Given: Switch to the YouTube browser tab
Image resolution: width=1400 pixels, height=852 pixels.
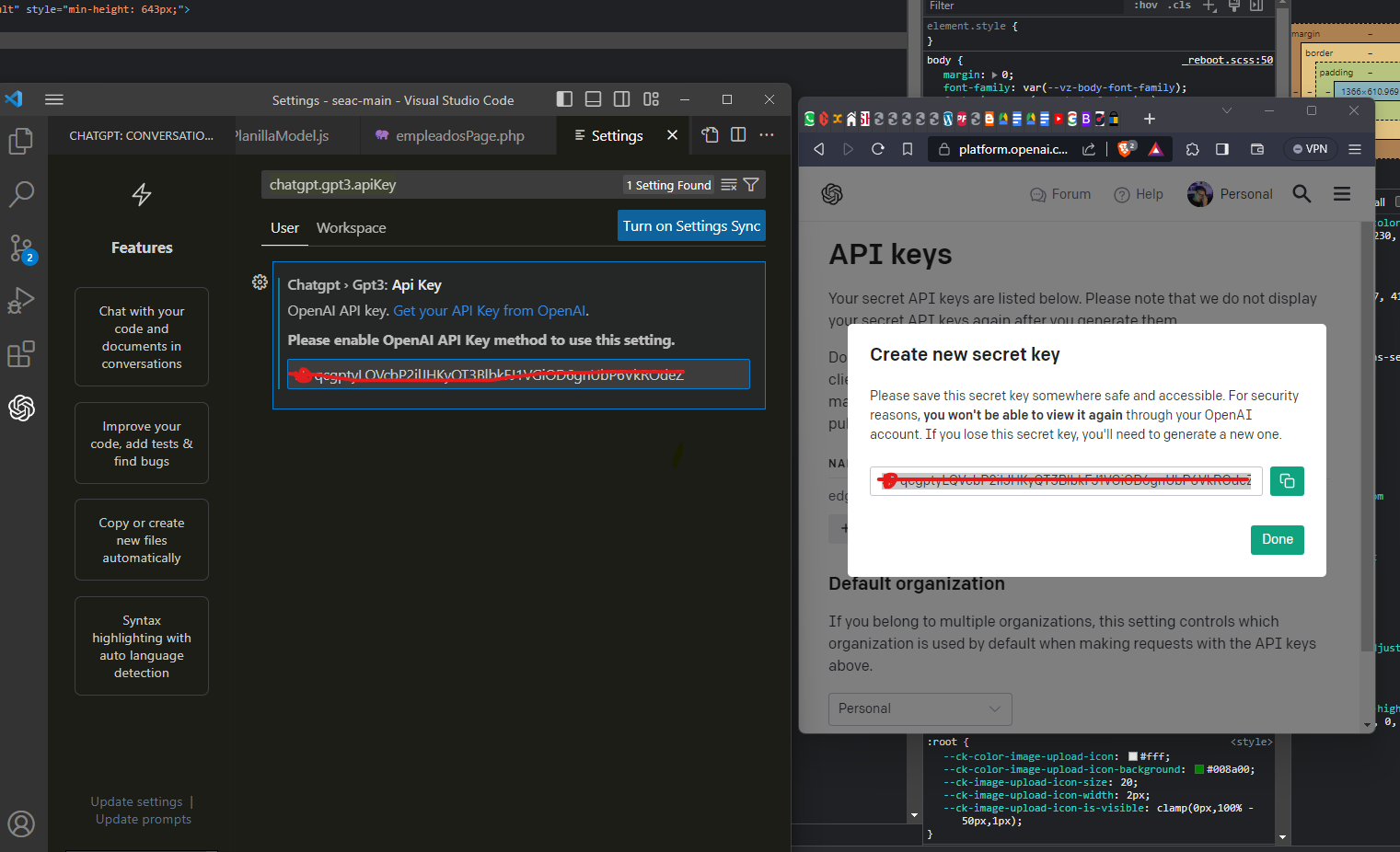Looking at the screenshot, I should [x=1059, y=119].
